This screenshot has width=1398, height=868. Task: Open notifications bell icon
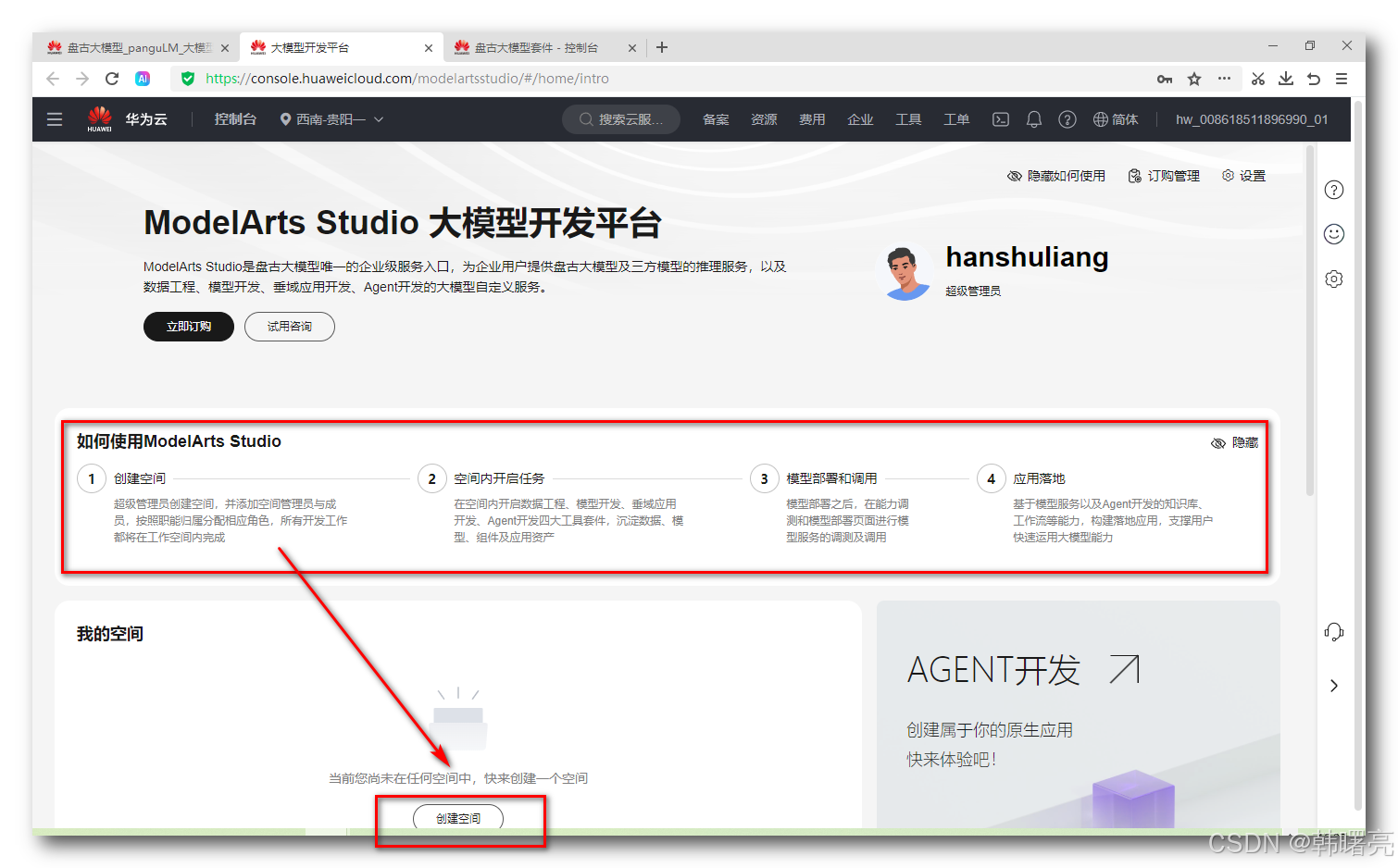pyautogui.click(x=1034, y=119)
